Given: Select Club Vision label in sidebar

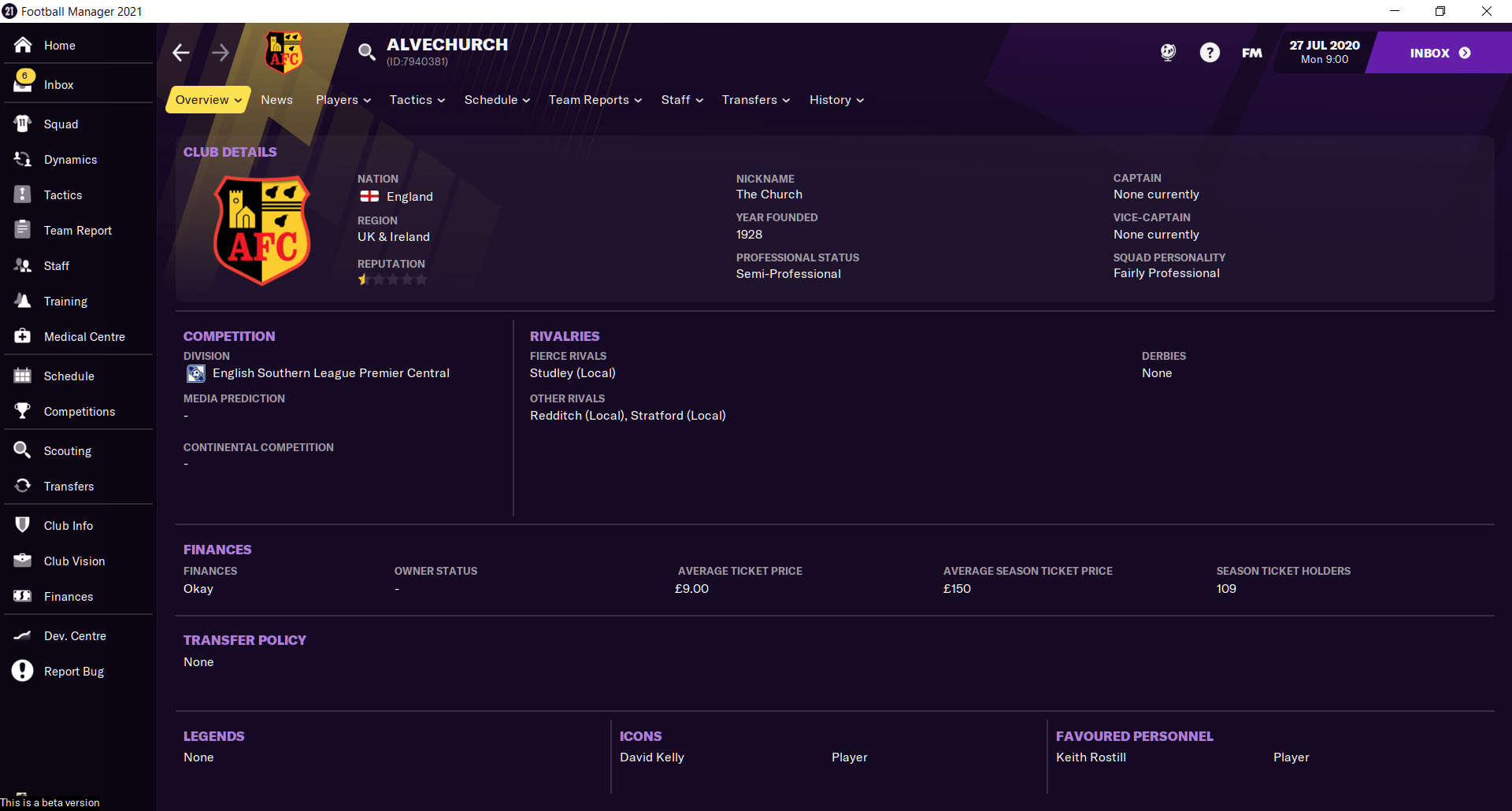Looking at the screenshot, I should point(75,561).
